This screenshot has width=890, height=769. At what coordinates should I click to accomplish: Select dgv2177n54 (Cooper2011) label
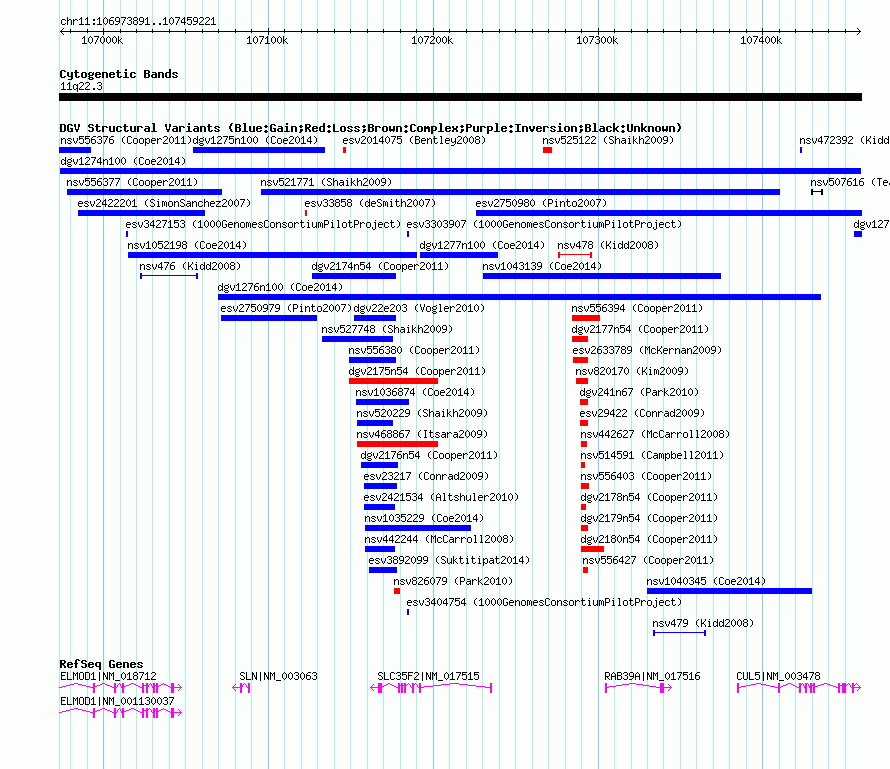[x=640, y=329]
